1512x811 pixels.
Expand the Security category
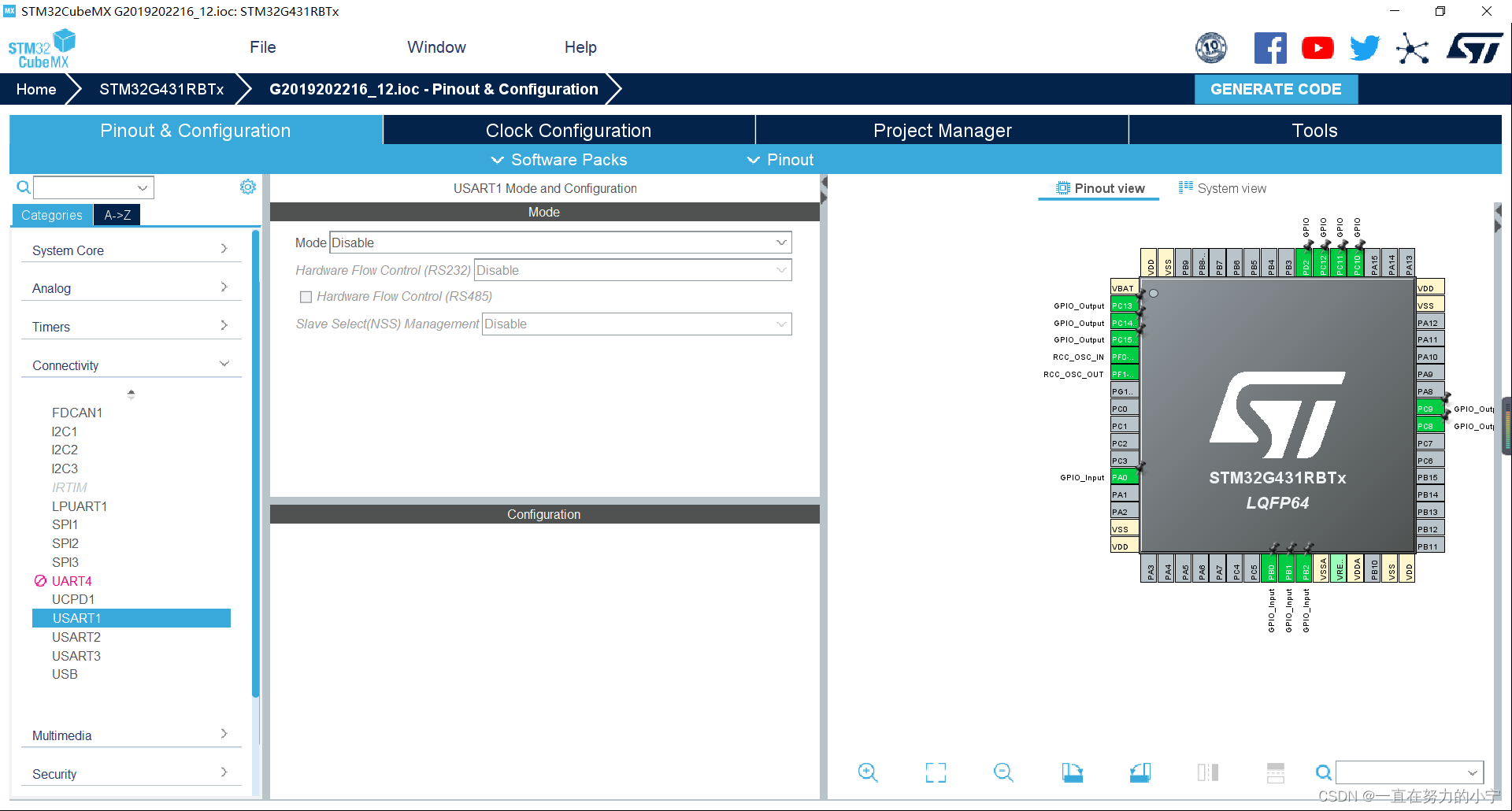click(x=131, y=774)
